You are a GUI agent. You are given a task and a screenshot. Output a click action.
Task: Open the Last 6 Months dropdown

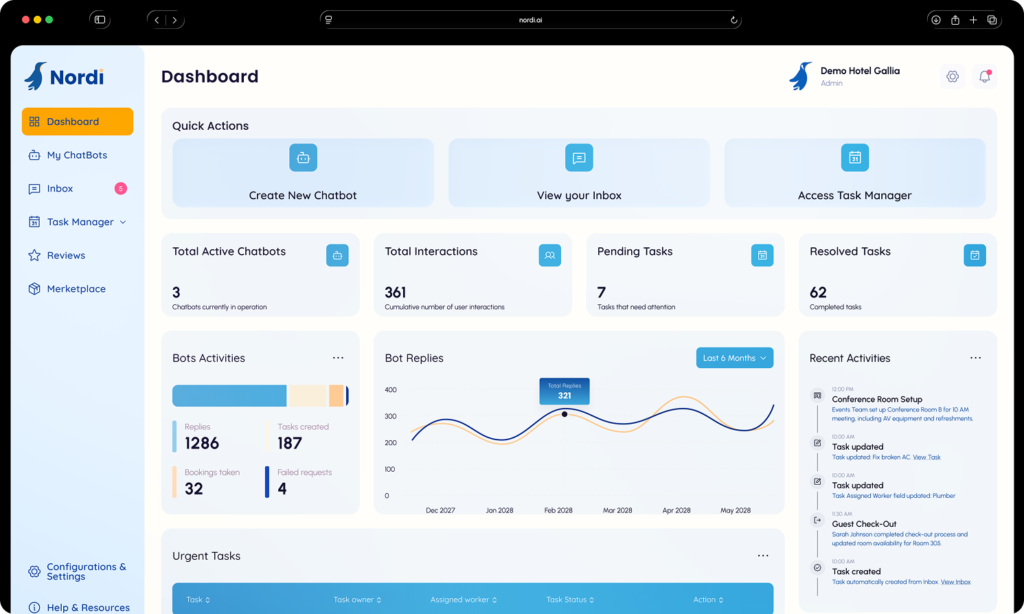(x=734, y=358)
